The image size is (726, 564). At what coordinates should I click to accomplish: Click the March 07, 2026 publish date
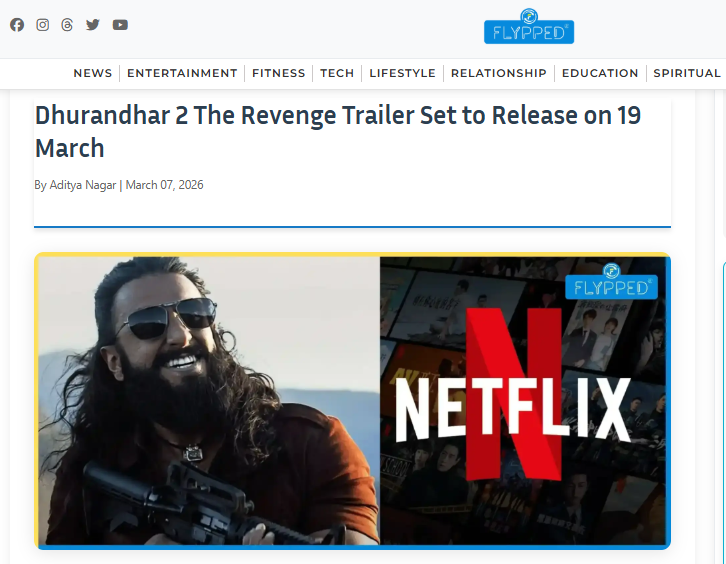pyautogui.click(x=164, y=185)
